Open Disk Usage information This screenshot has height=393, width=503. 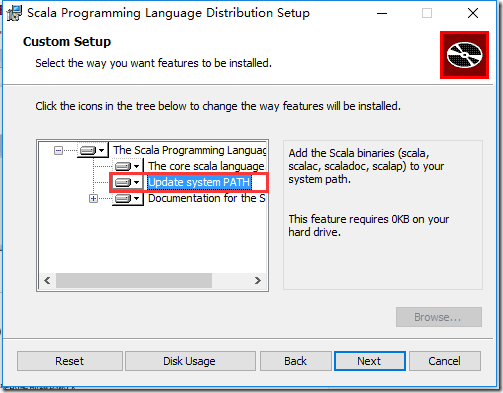(189, 361)
